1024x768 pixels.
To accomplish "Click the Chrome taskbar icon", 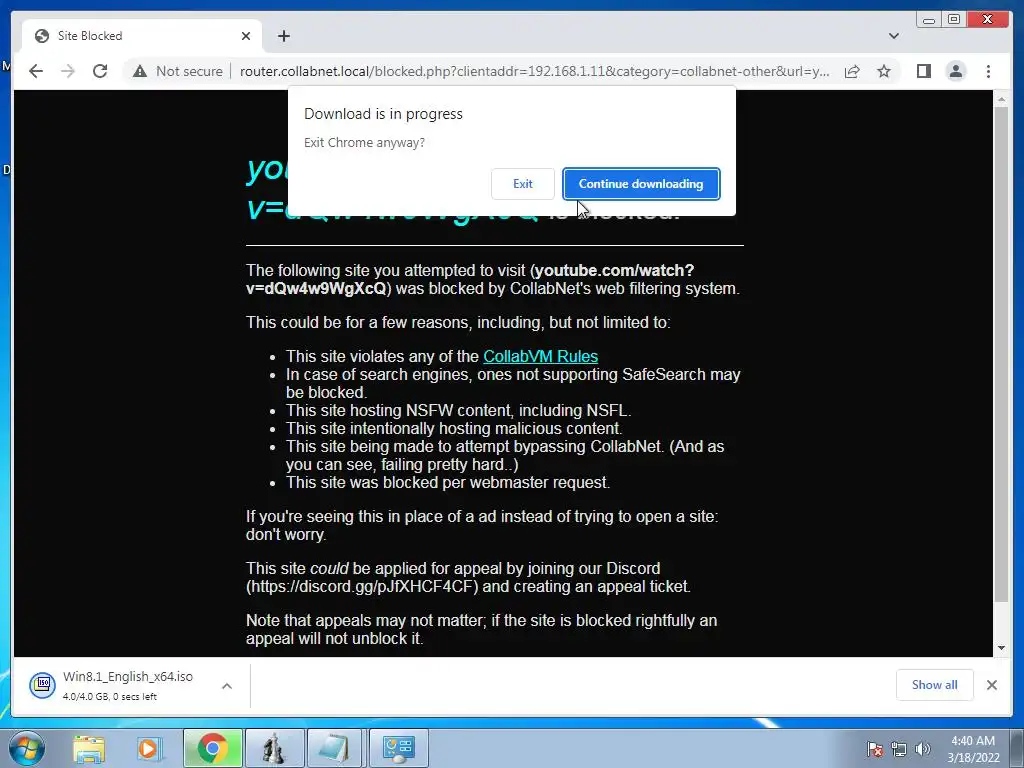I will coord(212,748).
